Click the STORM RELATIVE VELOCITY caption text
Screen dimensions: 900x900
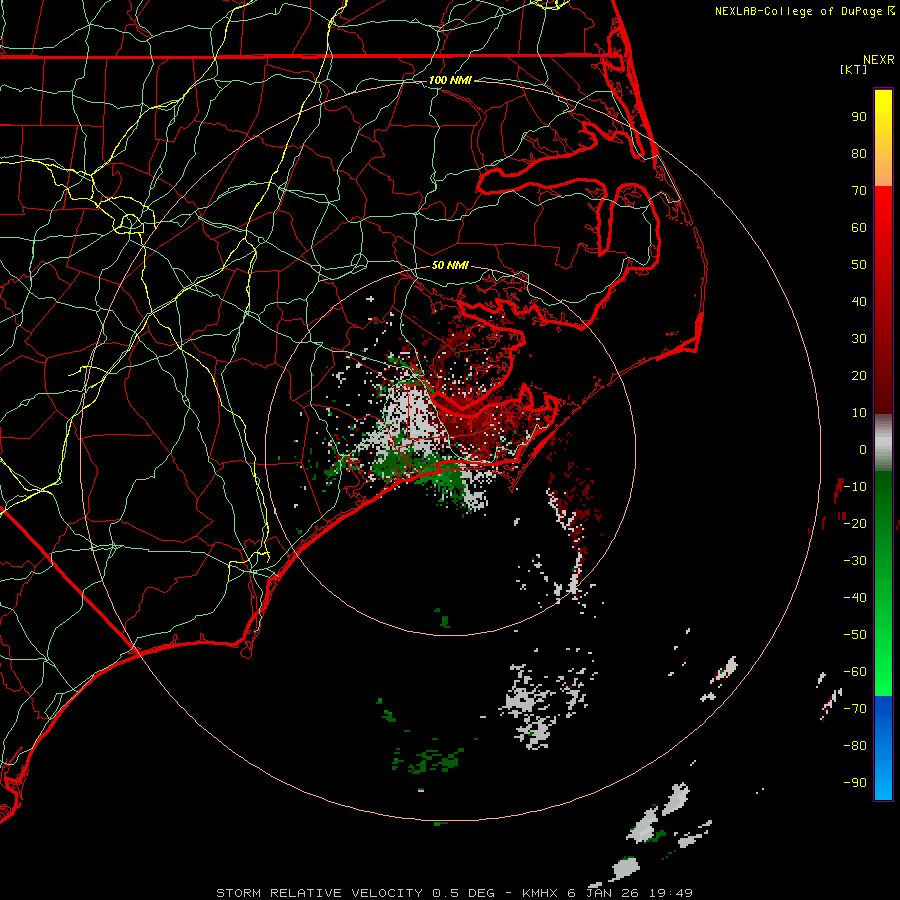pyautogui.click(x=319, y=893)
